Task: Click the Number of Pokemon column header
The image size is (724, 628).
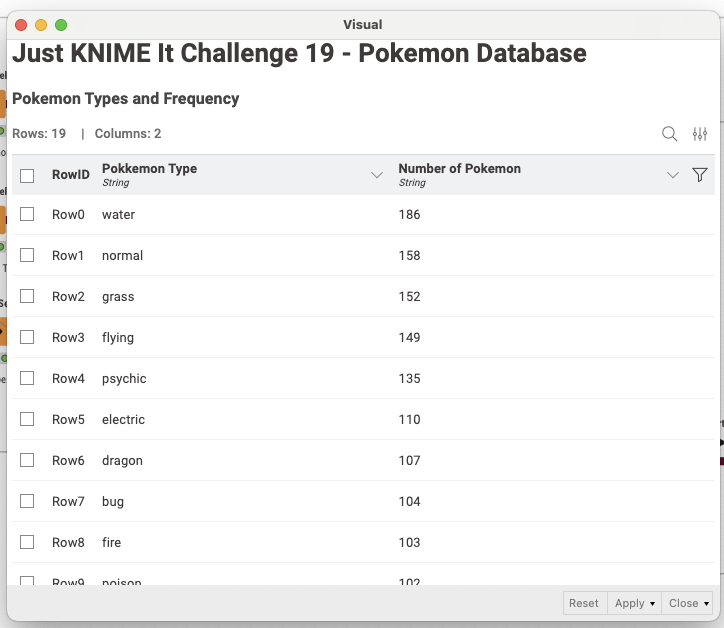Action: [x=459, y=169]
